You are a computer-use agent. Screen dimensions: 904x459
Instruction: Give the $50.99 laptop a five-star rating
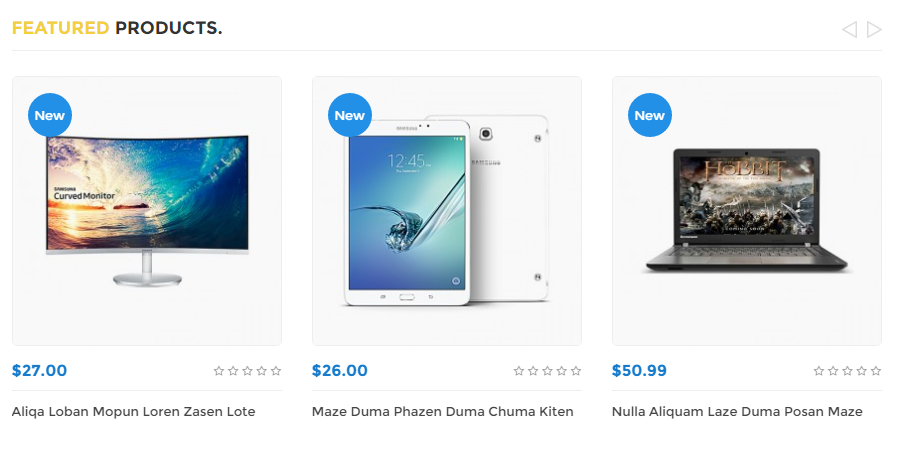click(x=876, y=371)
